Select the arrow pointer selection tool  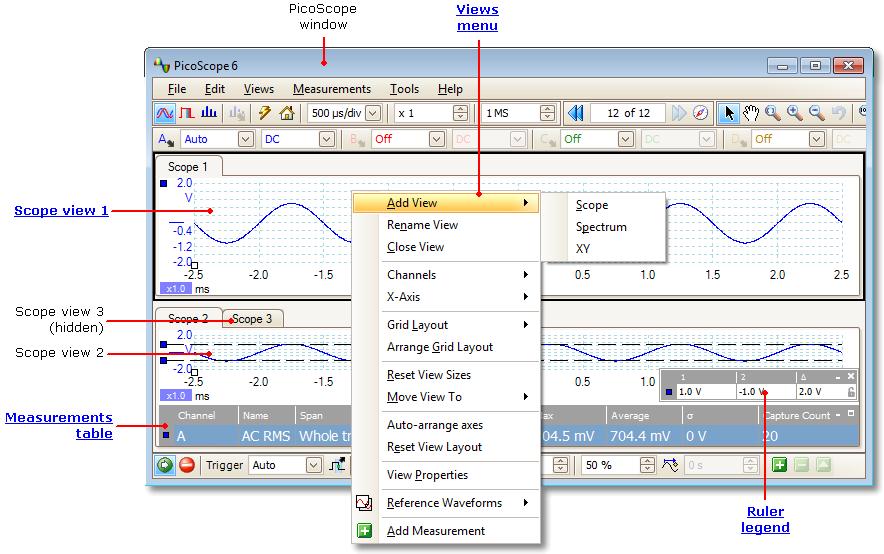point(728,113)
